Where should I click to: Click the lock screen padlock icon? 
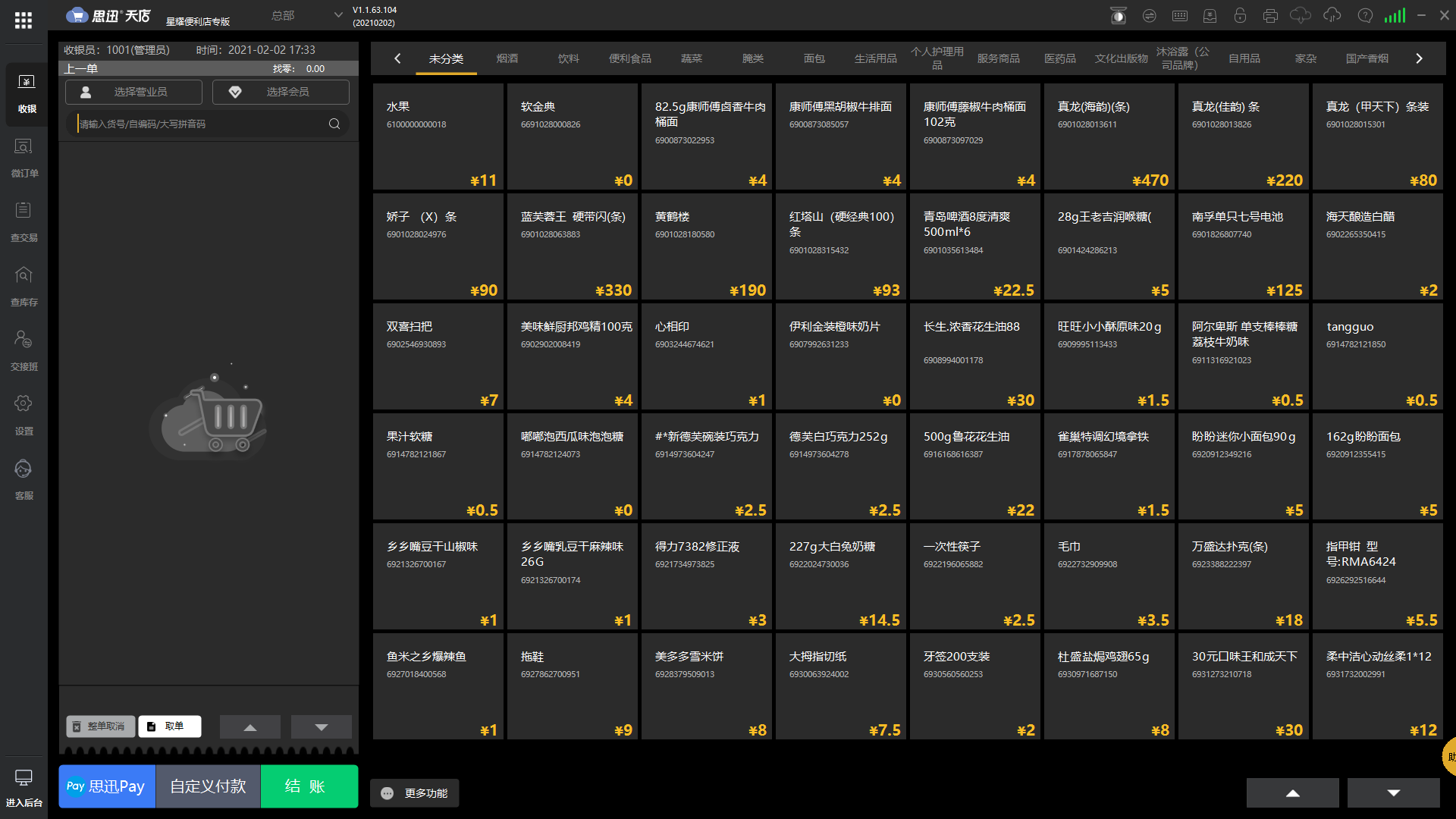click(1240, 16)
